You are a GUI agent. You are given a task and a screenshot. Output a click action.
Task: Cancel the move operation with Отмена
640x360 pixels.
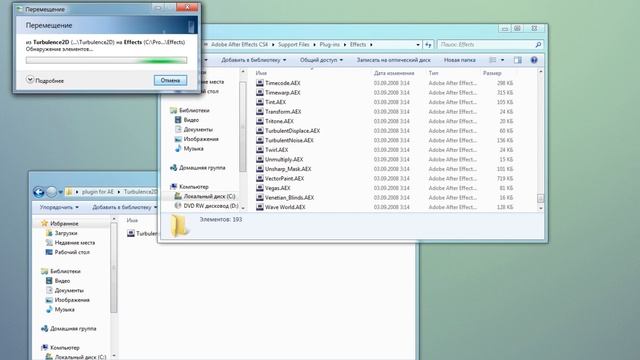(170, 80)
